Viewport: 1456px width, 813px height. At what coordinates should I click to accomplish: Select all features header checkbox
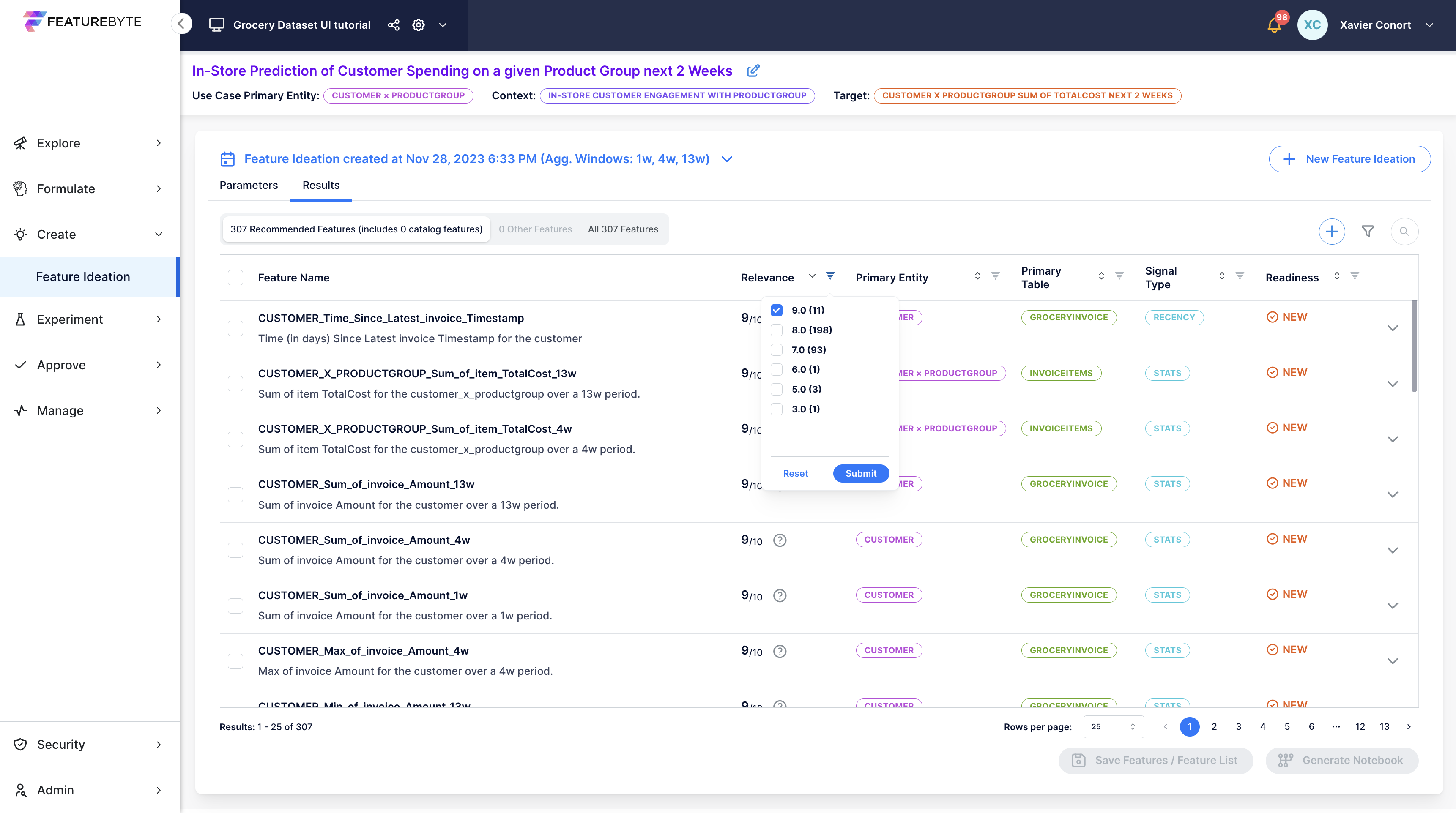point(235,277)
